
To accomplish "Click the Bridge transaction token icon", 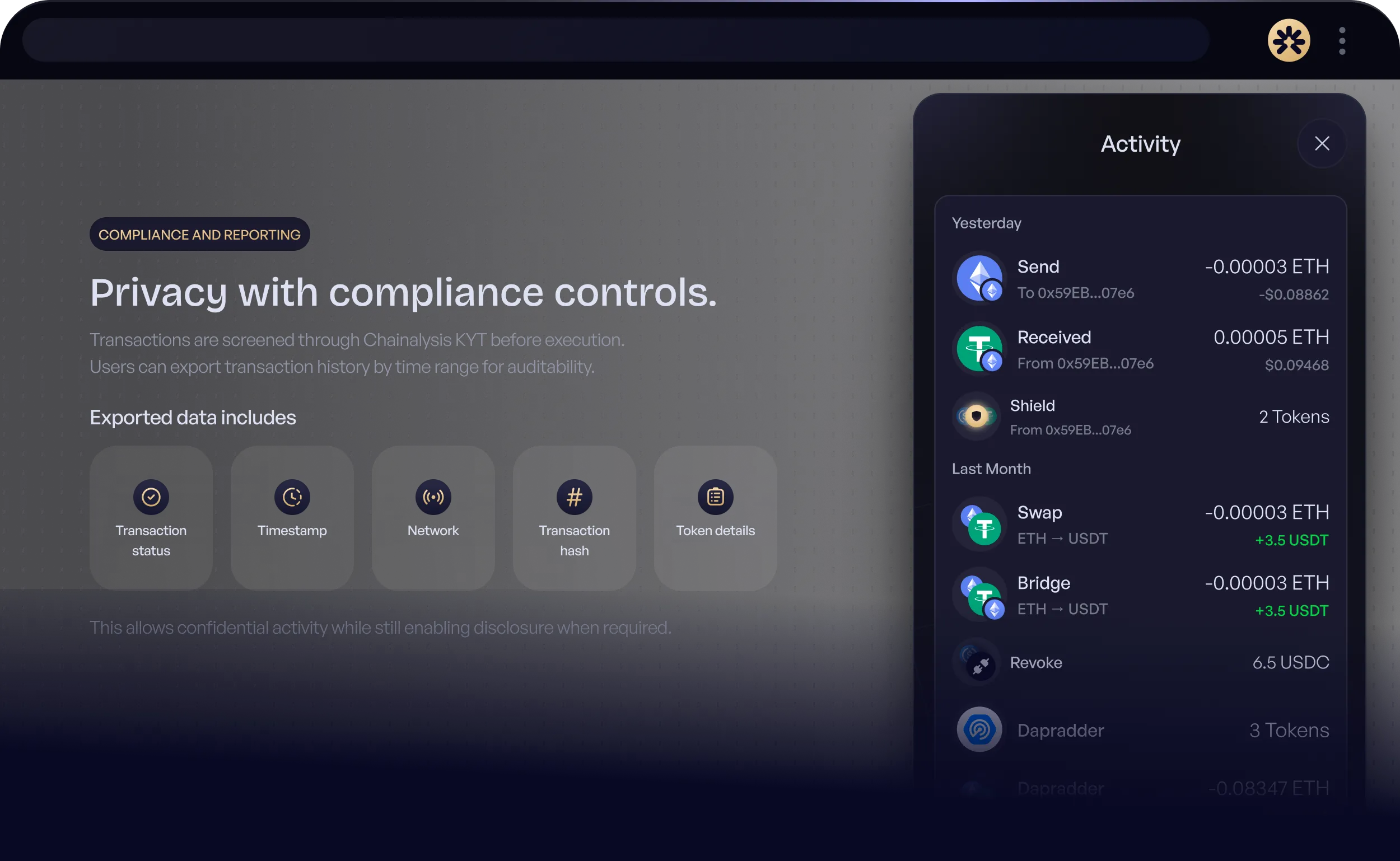I will [979, 595].
